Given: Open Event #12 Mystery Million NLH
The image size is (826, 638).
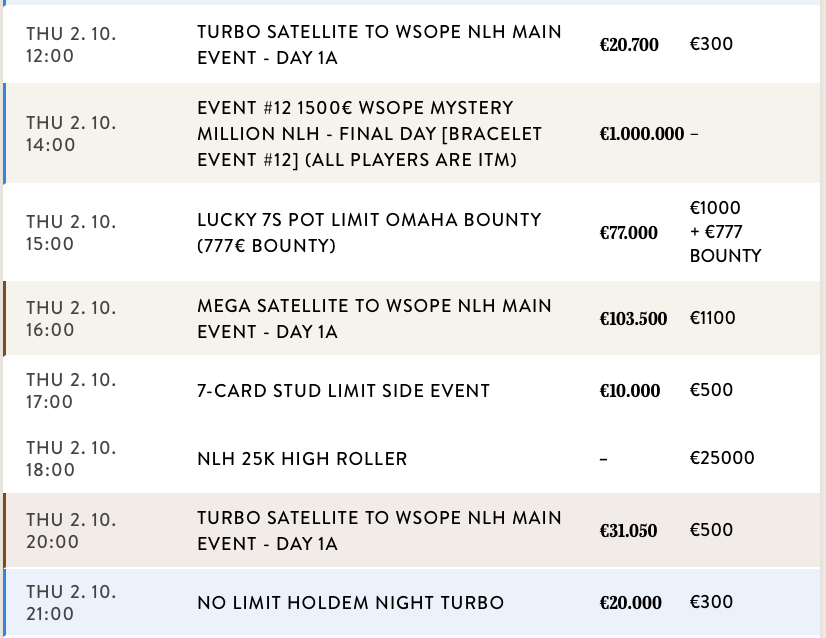Looking at the screenshot, I should pyautogui.click(x=370, y=133).
